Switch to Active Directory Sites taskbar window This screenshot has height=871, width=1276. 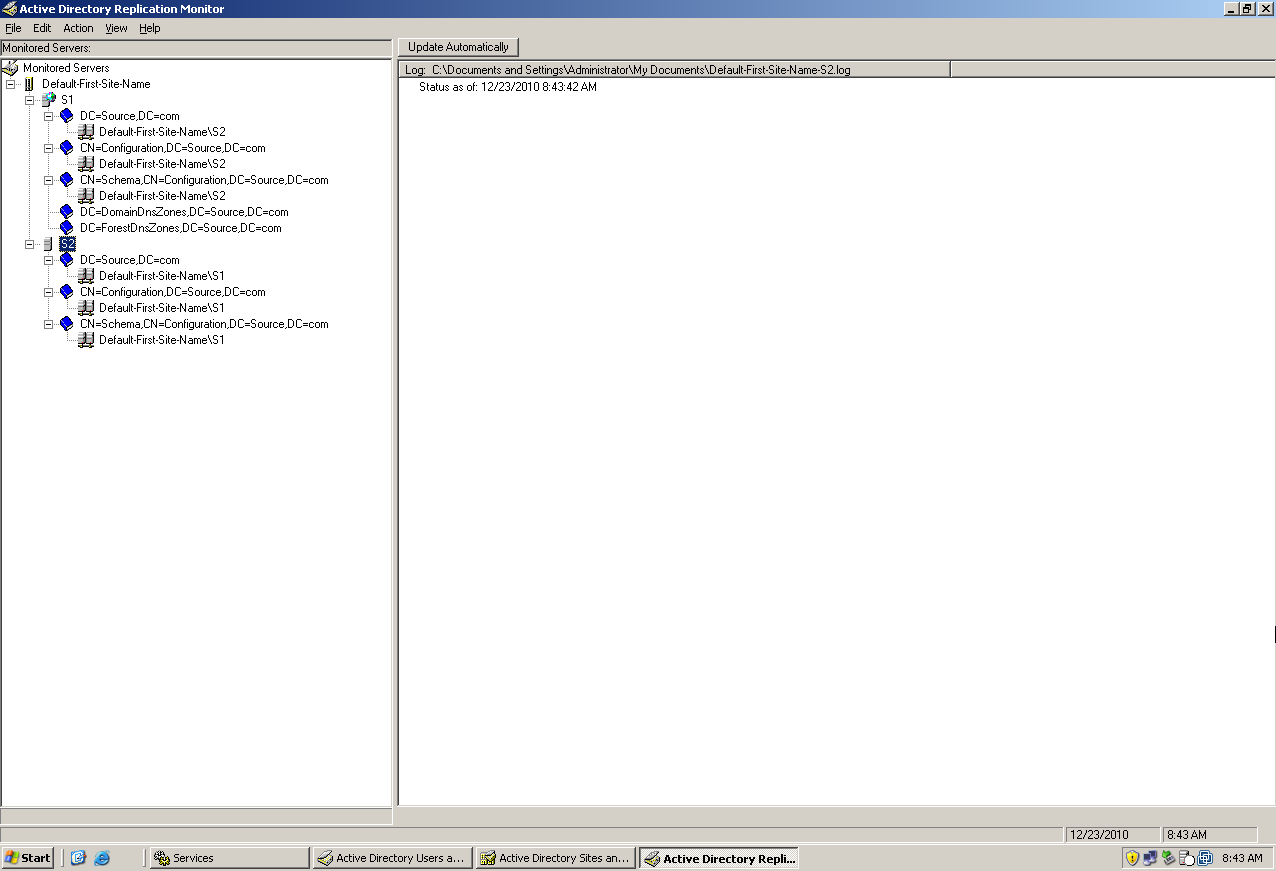point(555,858)
